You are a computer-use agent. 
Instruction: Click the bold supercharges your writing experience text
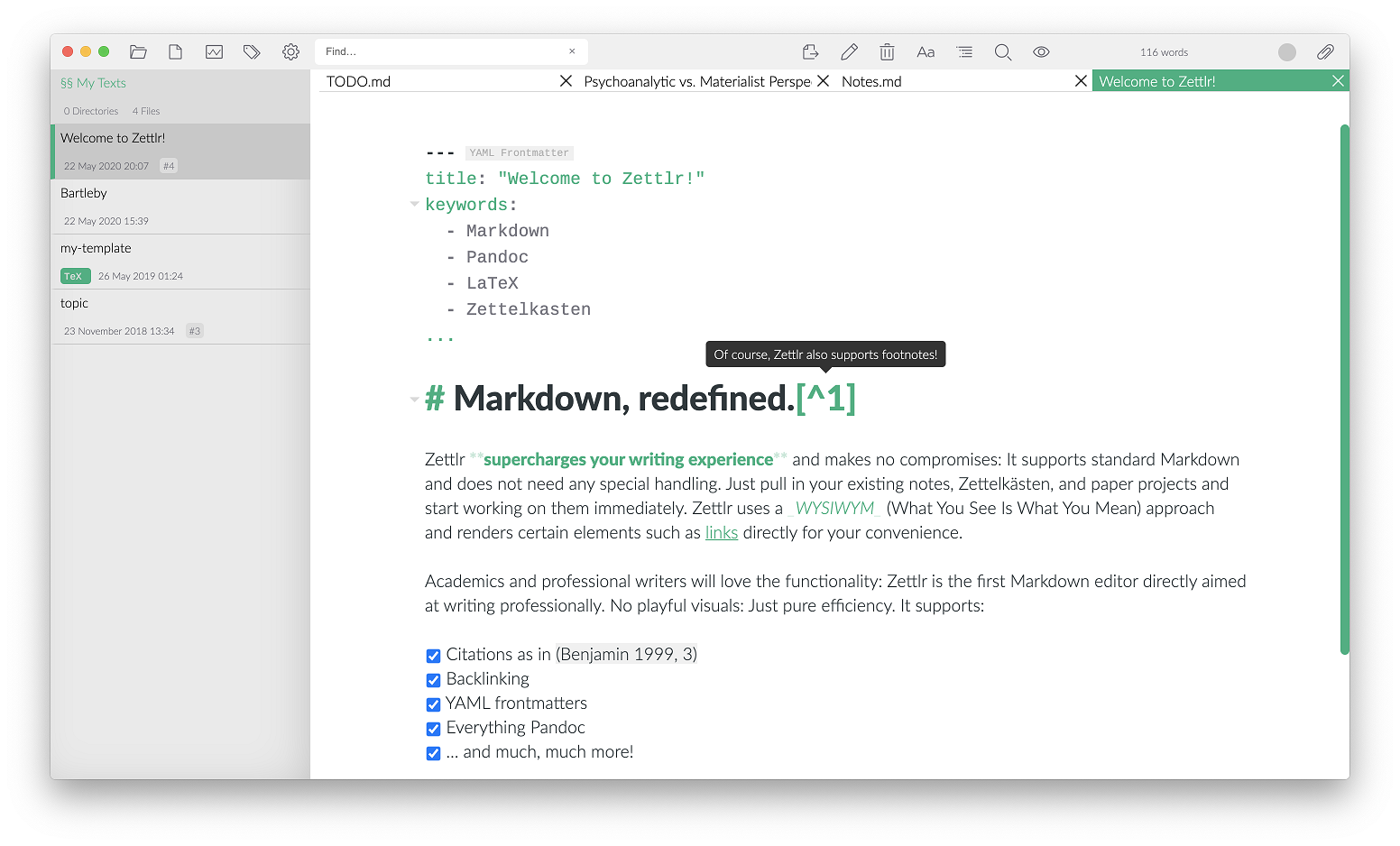[628, 460]
